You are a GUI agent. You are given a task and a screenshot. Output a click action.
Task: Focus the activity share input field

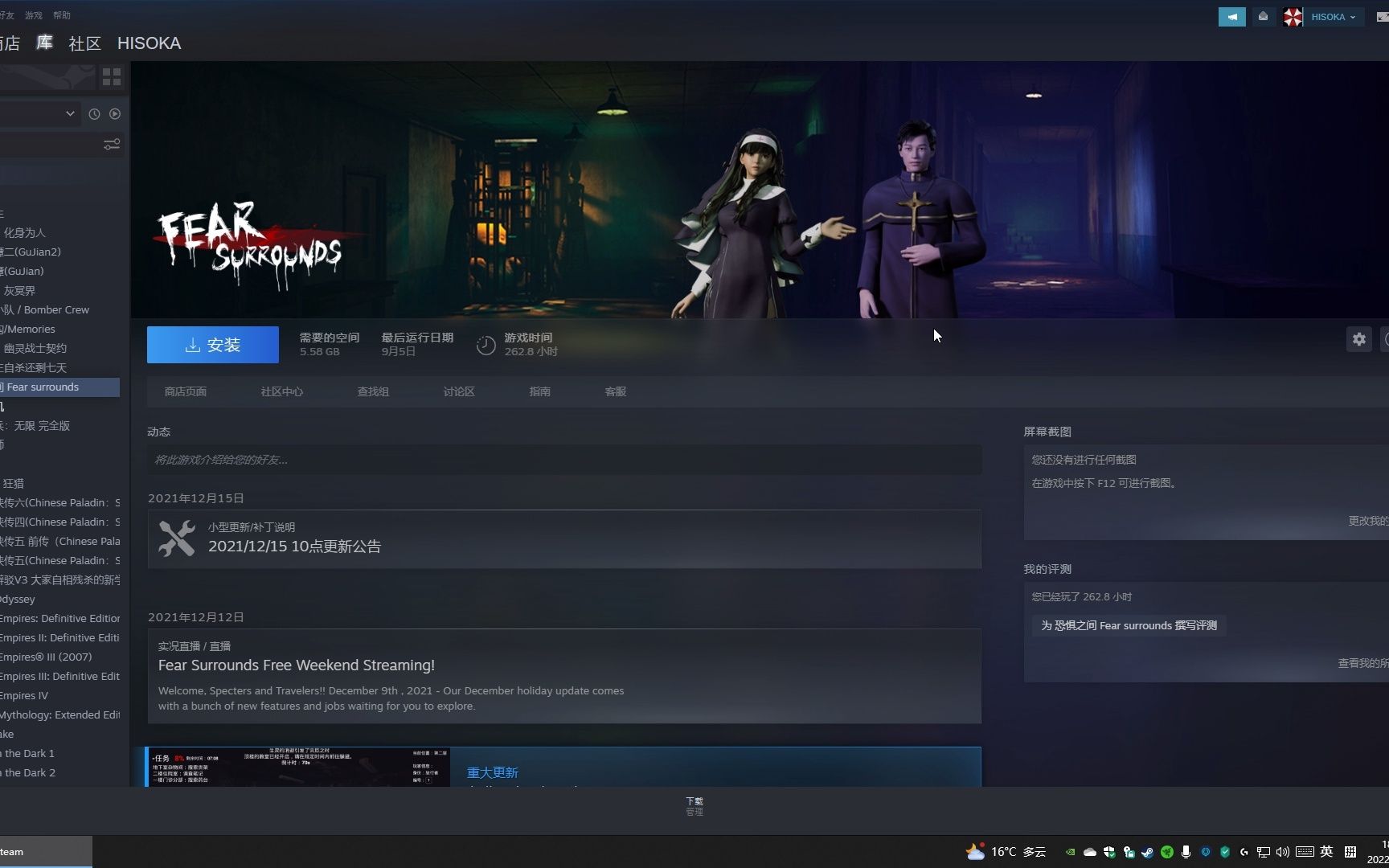click(564, 460)
